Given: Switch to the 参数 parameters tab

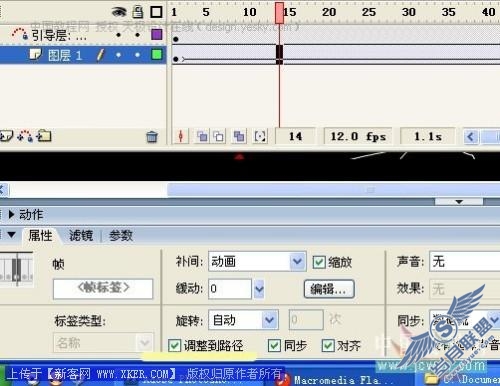Looking at the screenshot, I should pos(121,236).
